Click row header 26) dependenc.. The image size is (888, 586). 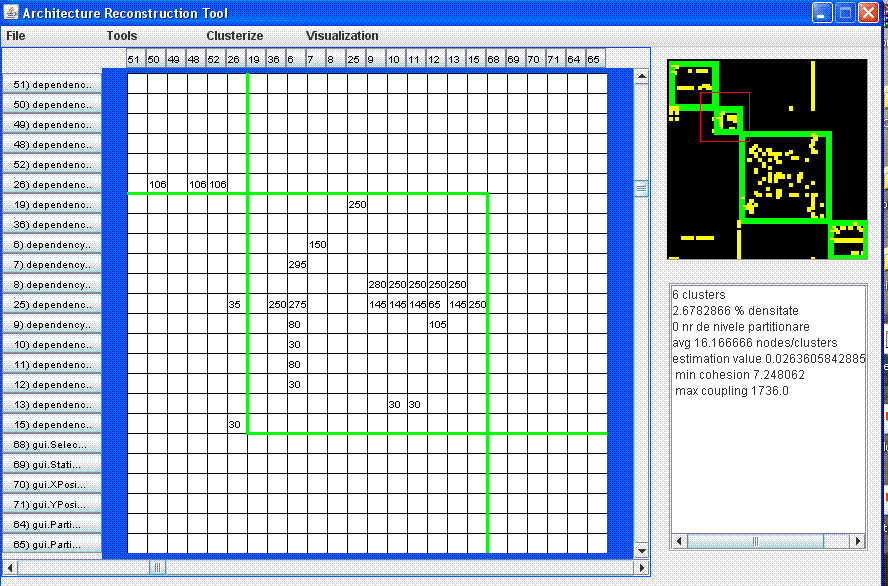tap(52, 185)
